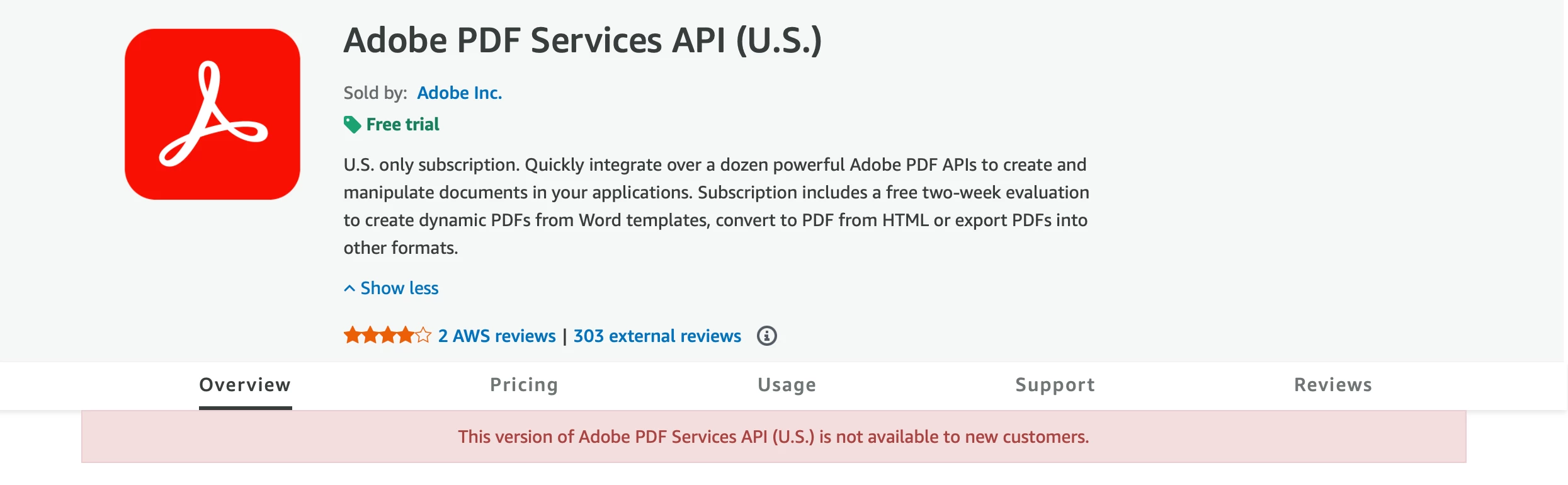This screenshot has width=1568, height=485.
Task: Click the Free trial text label
Action: point(403,125)
